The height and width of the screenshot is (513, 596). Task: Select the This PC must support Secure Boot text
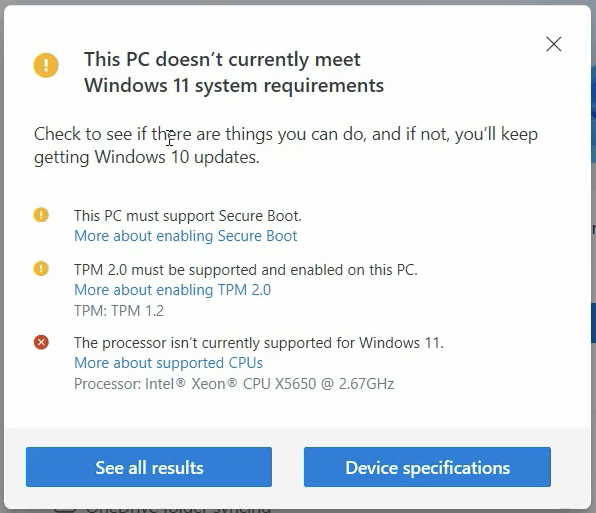pos(188,216)
